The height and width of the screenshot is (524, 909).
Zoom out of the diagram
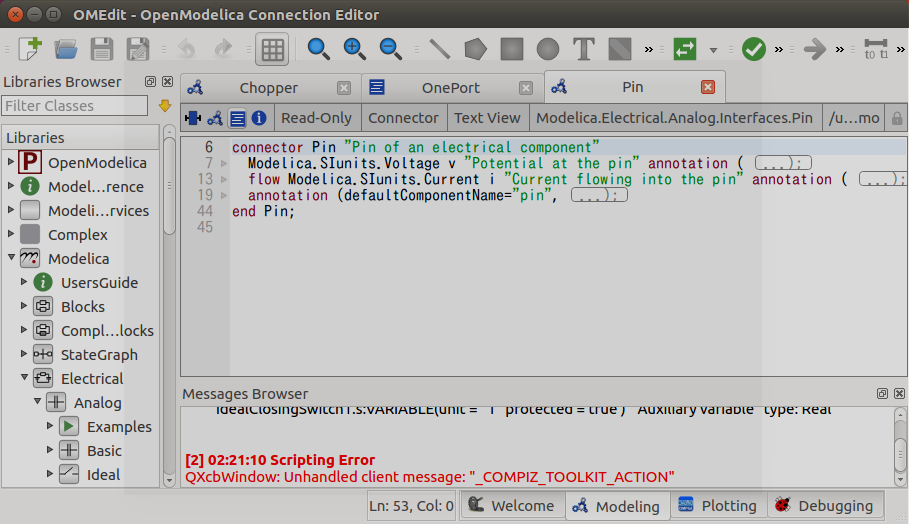pos(390,49)
